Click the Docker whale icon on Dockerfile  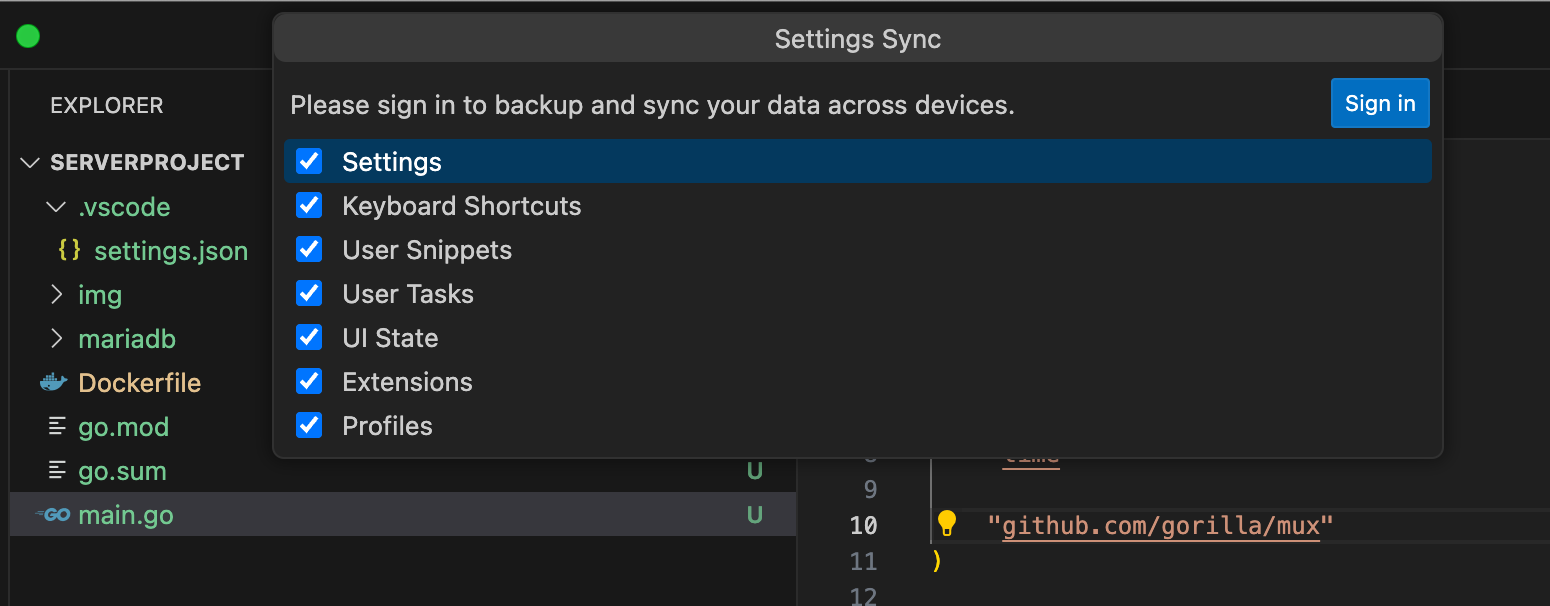pos(56,382)
